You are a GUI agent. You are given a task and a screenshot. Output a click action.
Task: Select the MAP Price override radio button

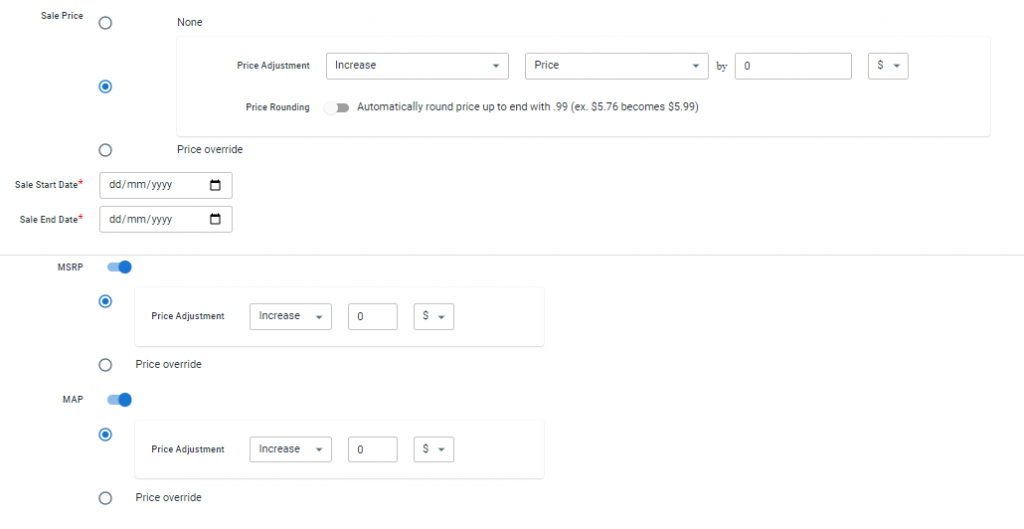105,498
